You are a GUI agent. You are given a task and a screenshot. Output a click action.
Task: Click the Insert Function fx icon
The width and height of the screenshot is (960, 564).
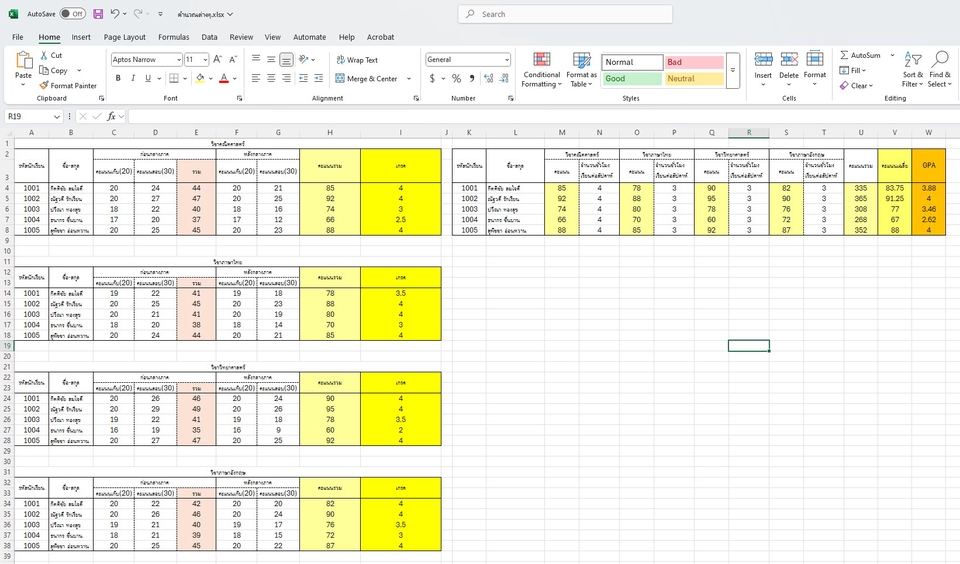[x=111, y=116]
